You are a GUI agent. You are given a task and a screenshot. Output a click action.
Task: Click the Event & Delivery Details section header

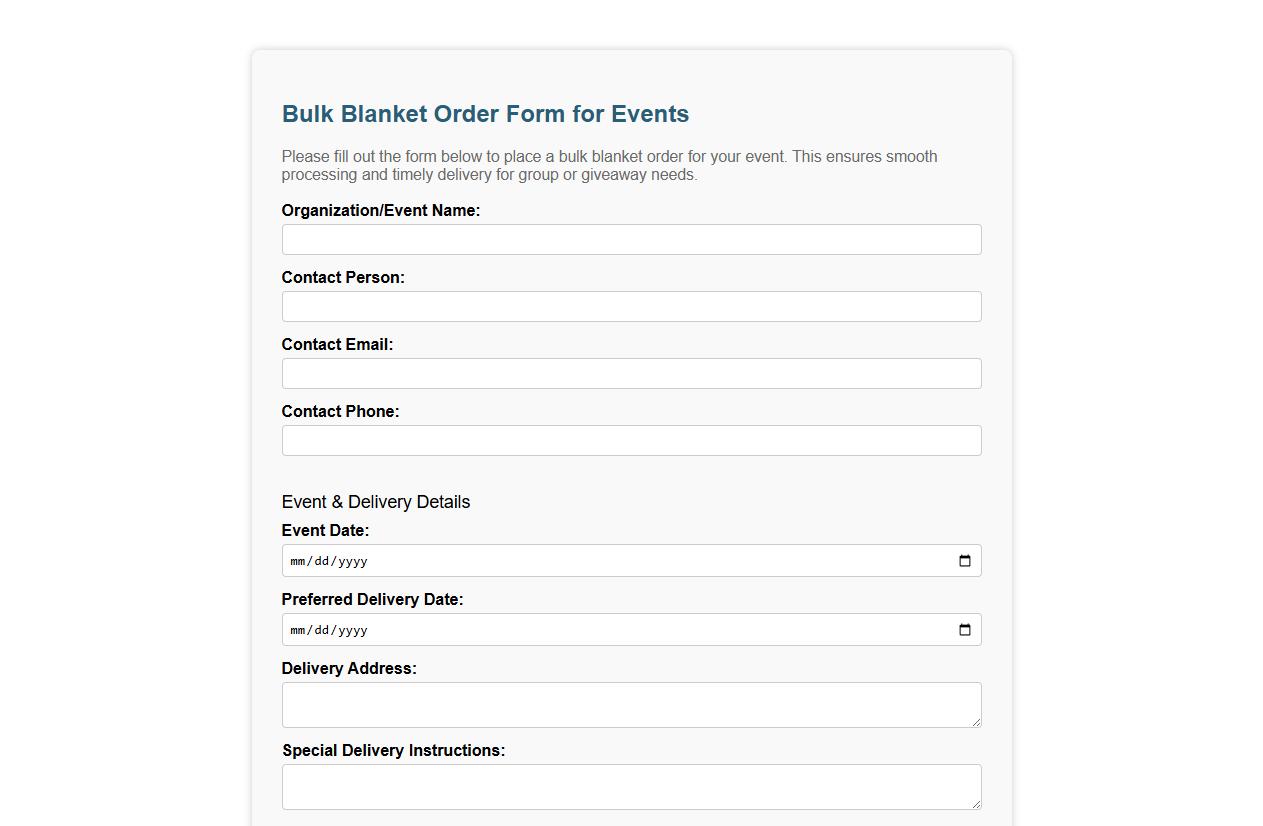coord(375,502)
